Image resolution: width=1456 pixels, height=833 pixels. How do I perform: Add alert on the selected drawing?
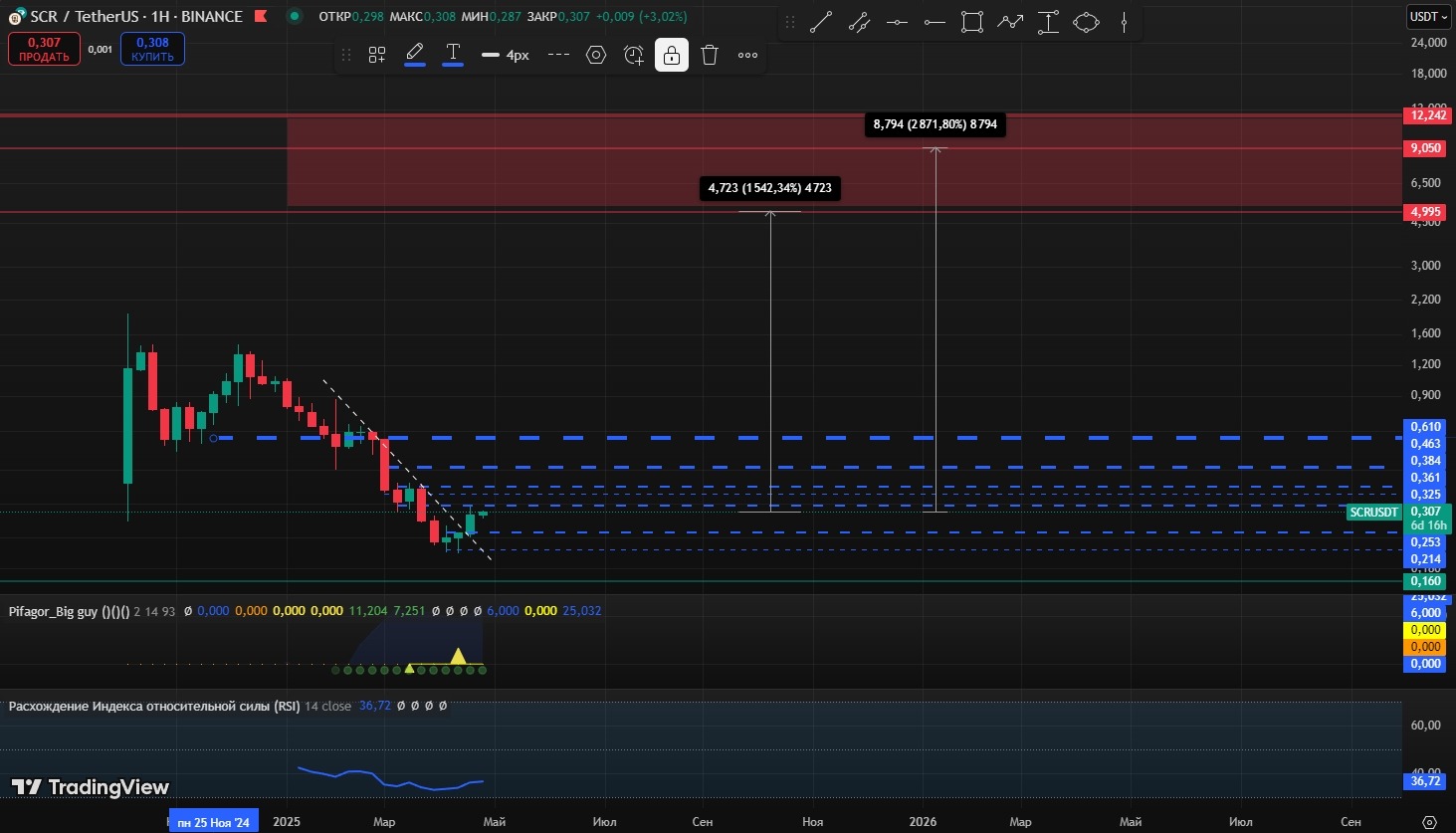[634, 56]
